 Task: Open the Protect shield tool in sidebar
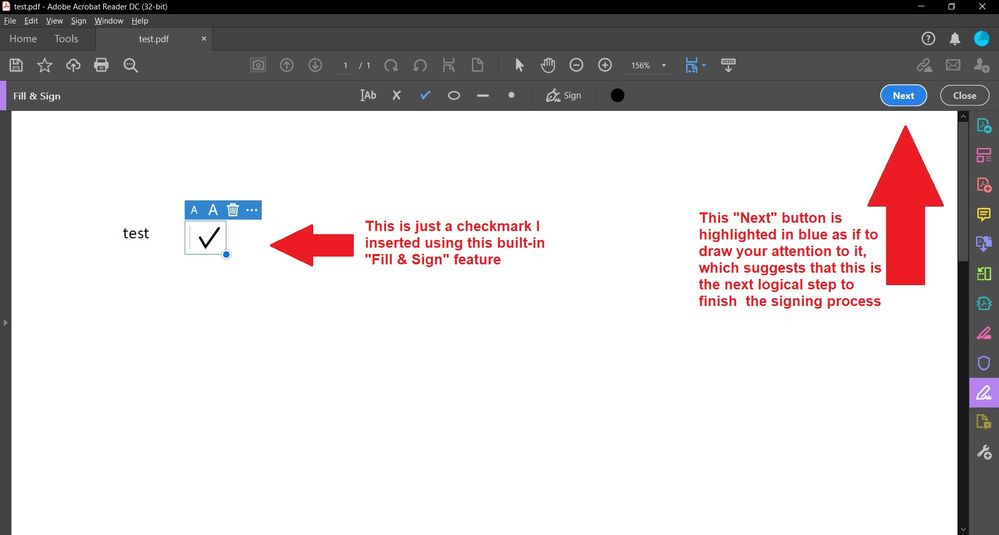pyautogui.click(x=984, y=363)
